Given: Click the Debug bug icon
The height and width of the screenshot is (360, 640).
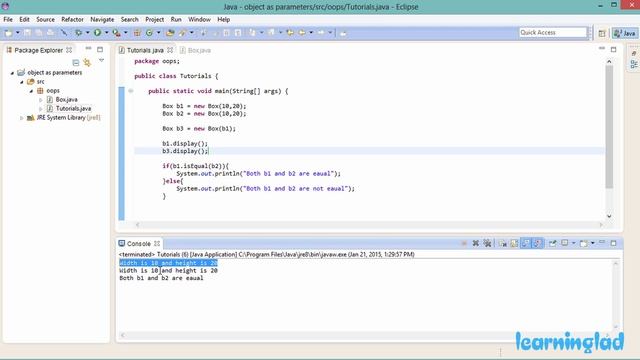Looking at the screenshot, I should [78, 33].
